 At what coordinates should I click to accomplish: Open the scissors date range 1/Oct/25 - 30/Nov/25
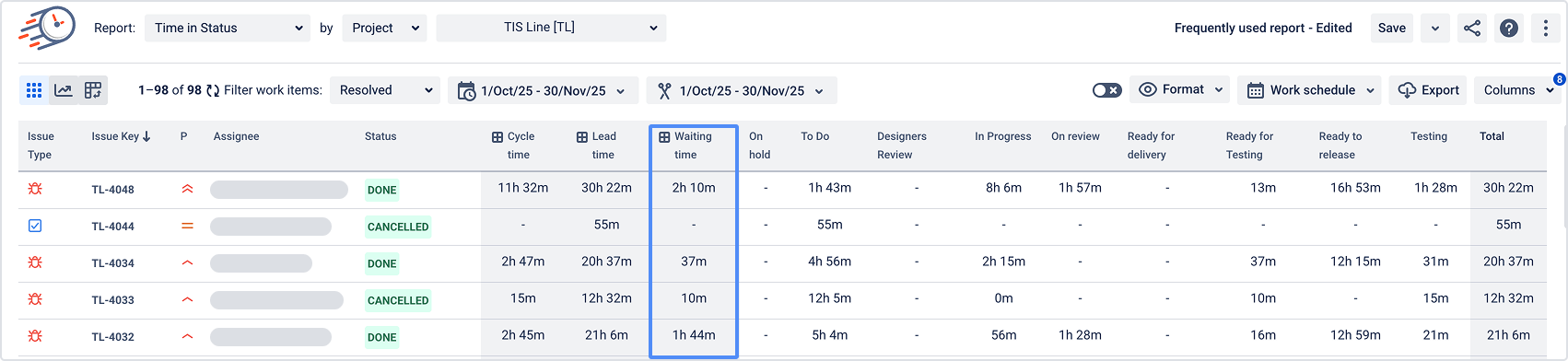[x=742, y=90]
